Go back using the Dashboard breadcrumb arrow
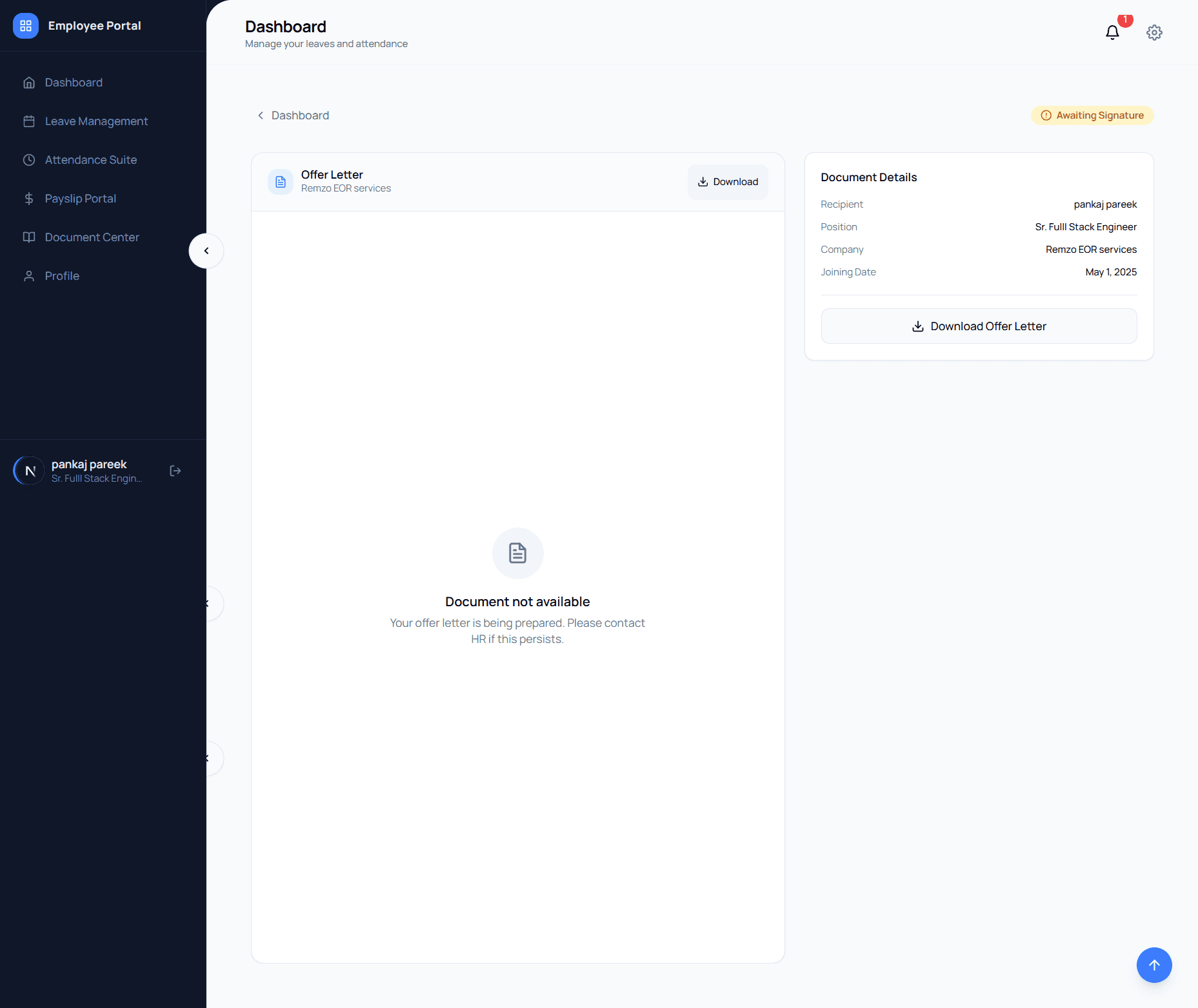This screenshot has width=1198, height=1008. pos(261,115)
